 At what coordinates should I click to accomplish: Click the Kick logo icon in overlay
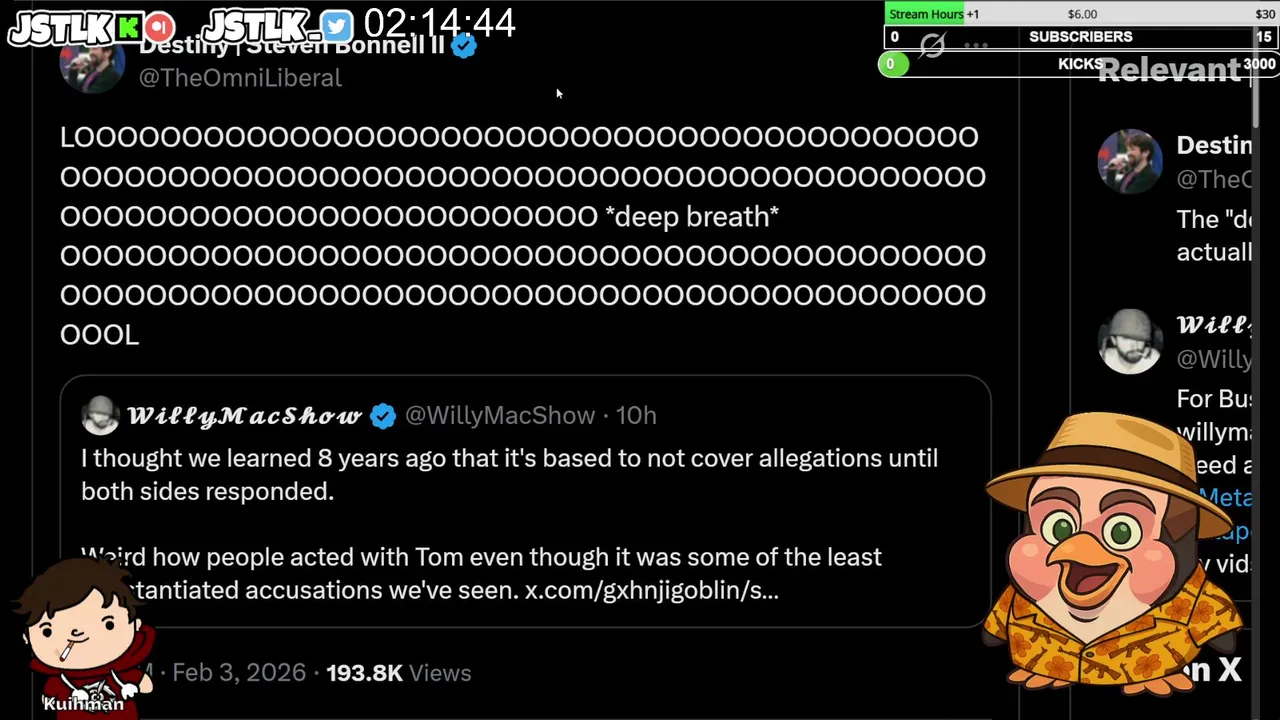tap(129, 27)
